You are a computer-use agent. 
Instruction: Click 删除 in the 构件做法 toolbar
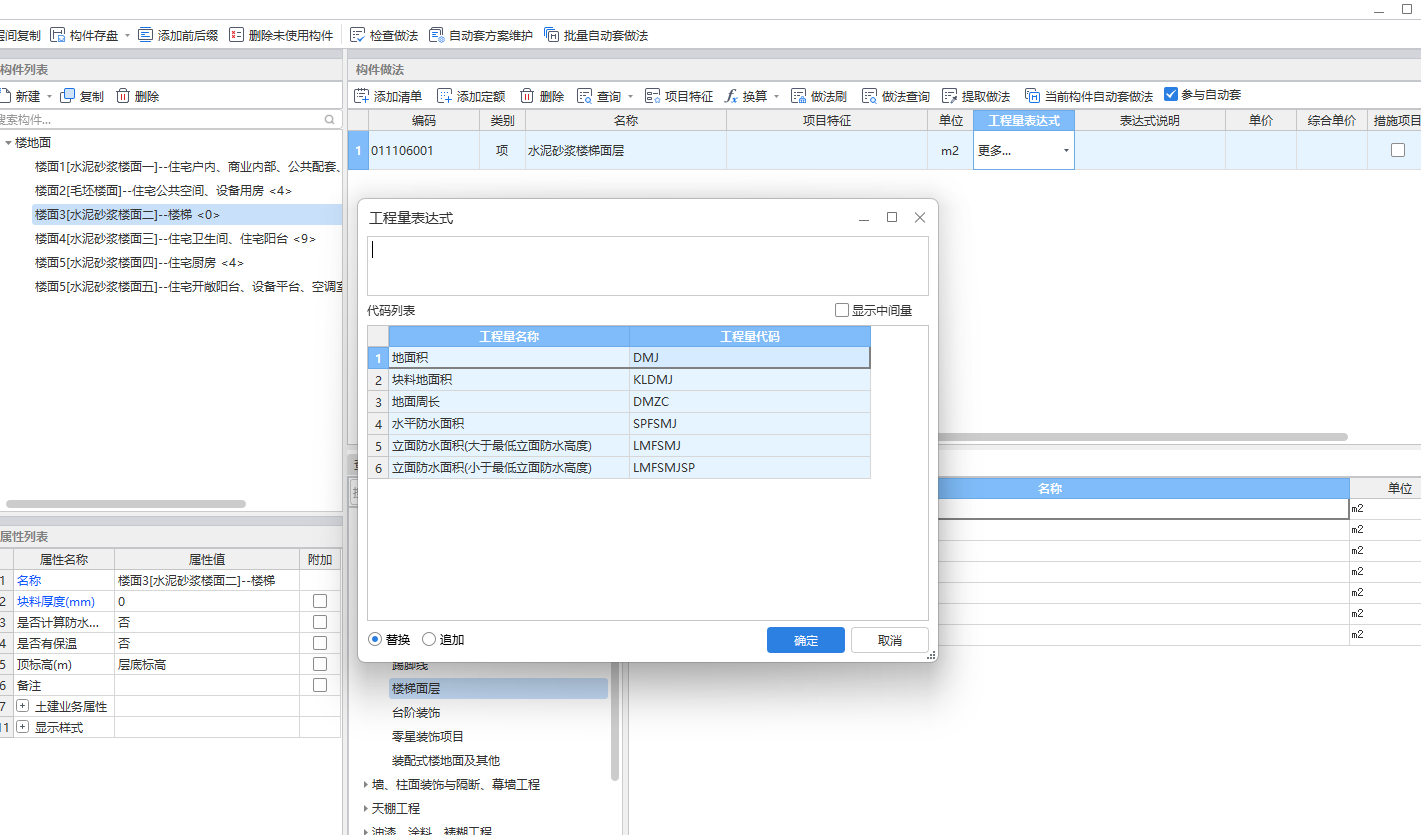(x=542, y=96)
